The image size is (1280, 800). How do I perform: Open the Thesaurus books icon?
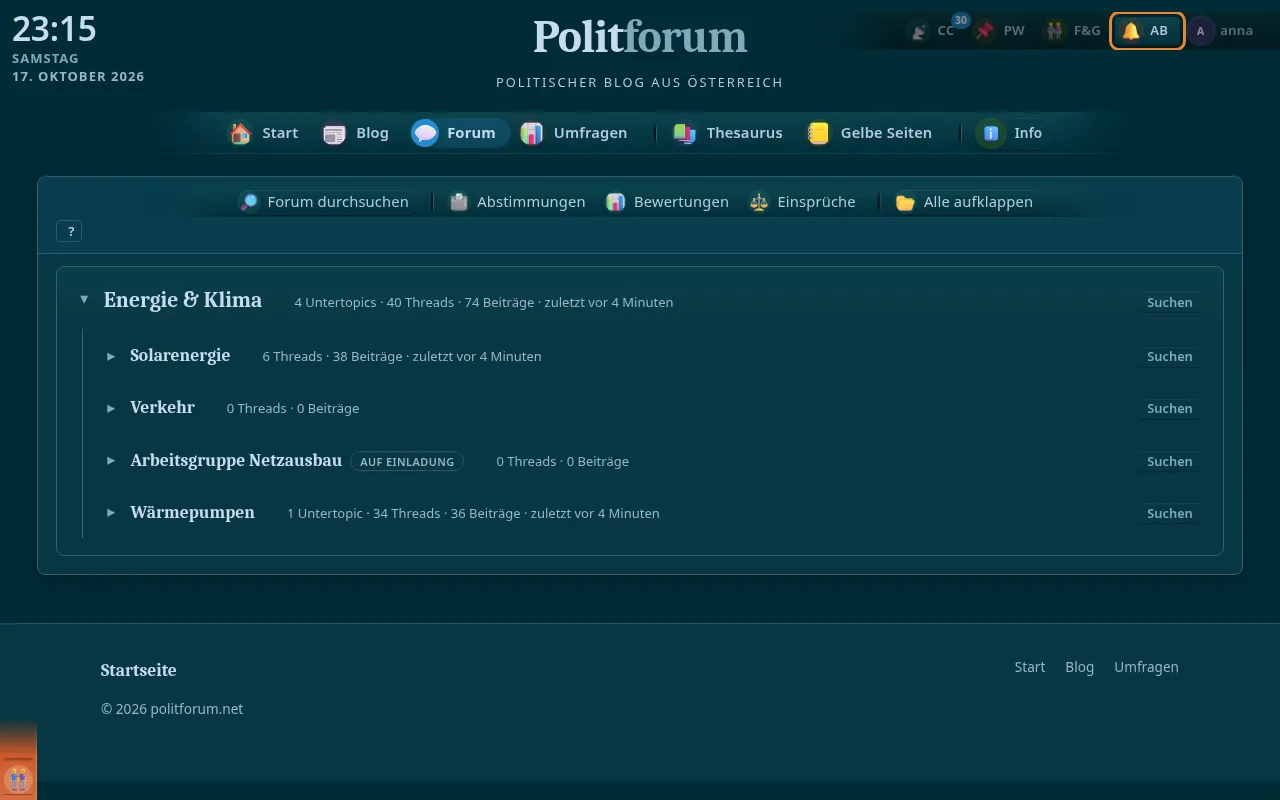tap(685, 133)
